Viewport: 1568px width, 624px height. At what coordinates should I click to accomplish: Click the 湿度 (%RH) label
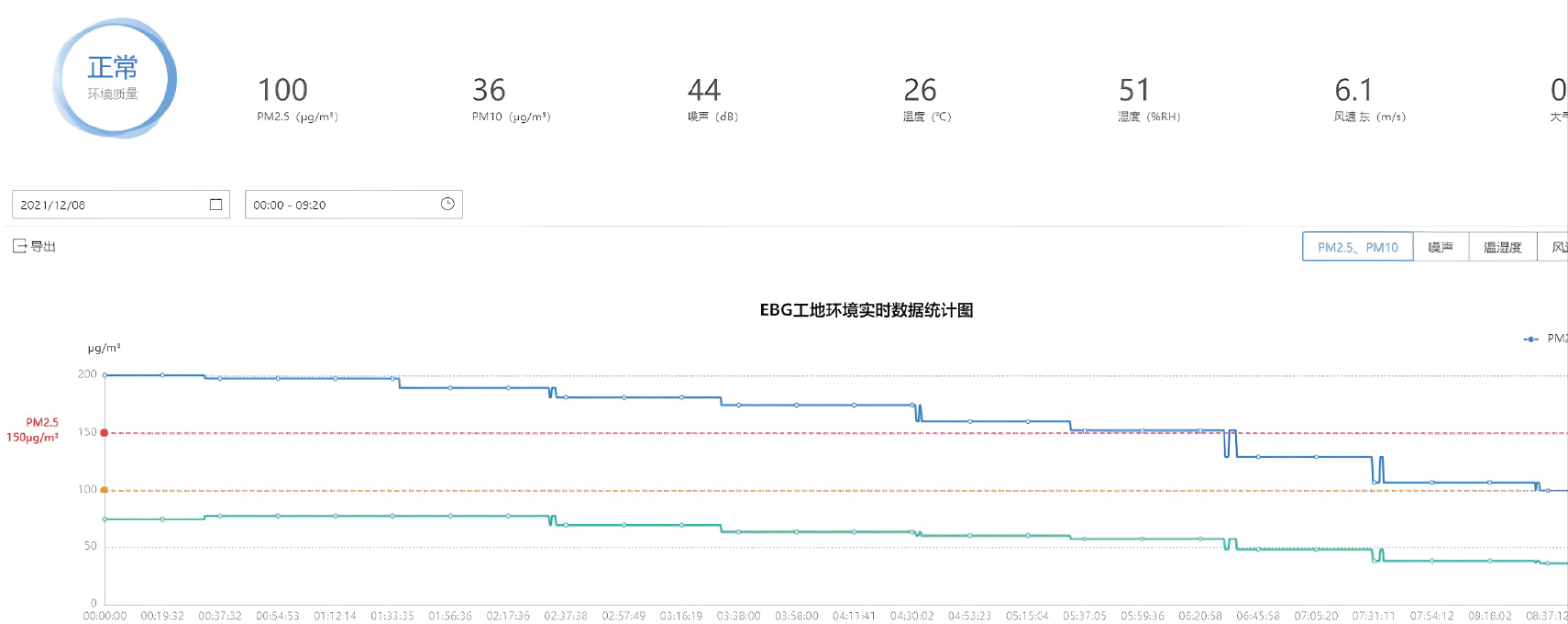(x=1149, y=117)
